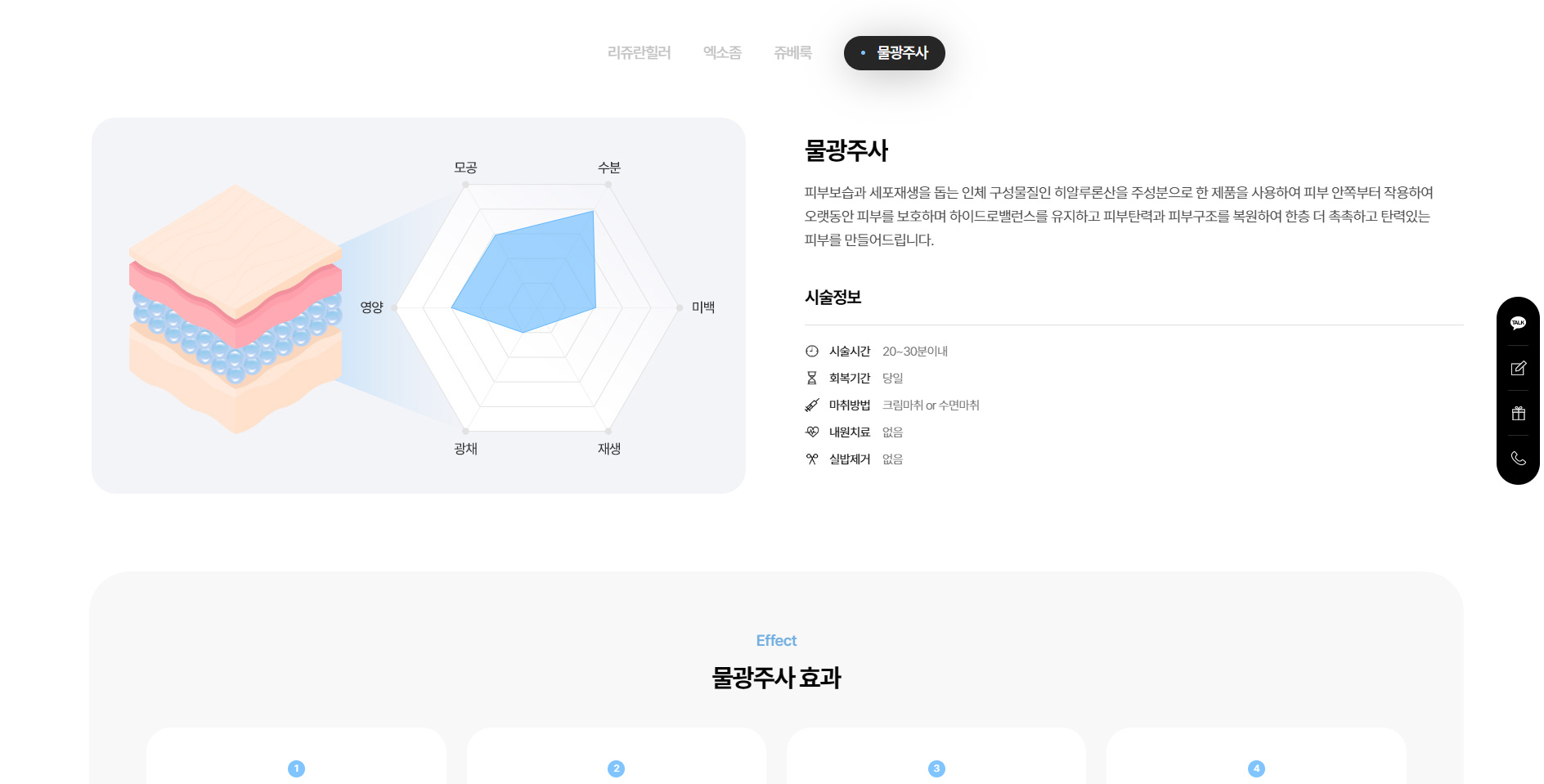Select the 쥬베룩 tab
This screenshot has height=784, width=1544.
(x=792, y=53)
